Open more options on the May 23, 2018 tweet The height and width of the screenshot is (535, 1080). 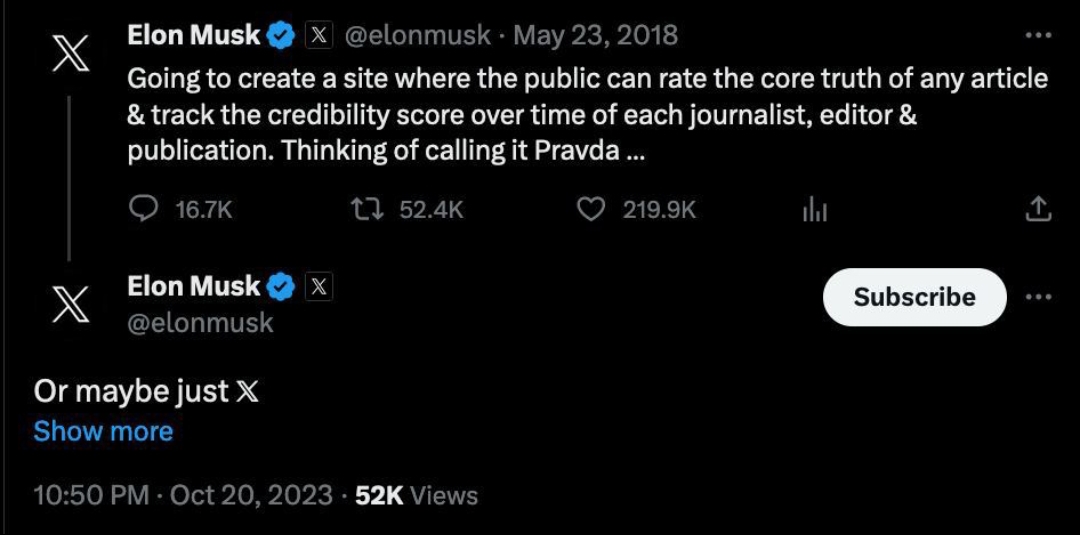1039,36
